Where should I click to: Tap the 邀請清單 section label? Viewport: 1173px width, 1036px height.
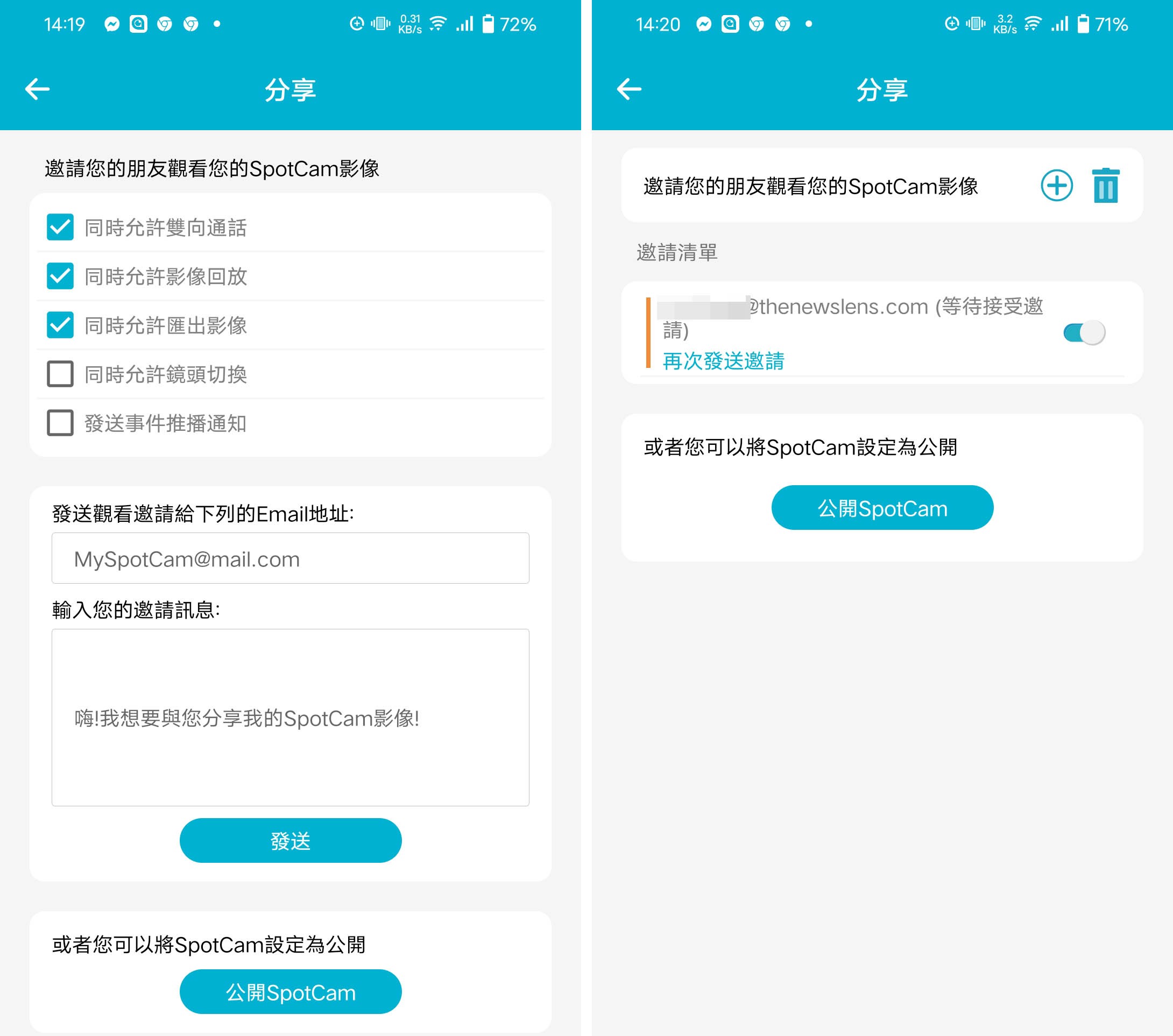[677, 252]
